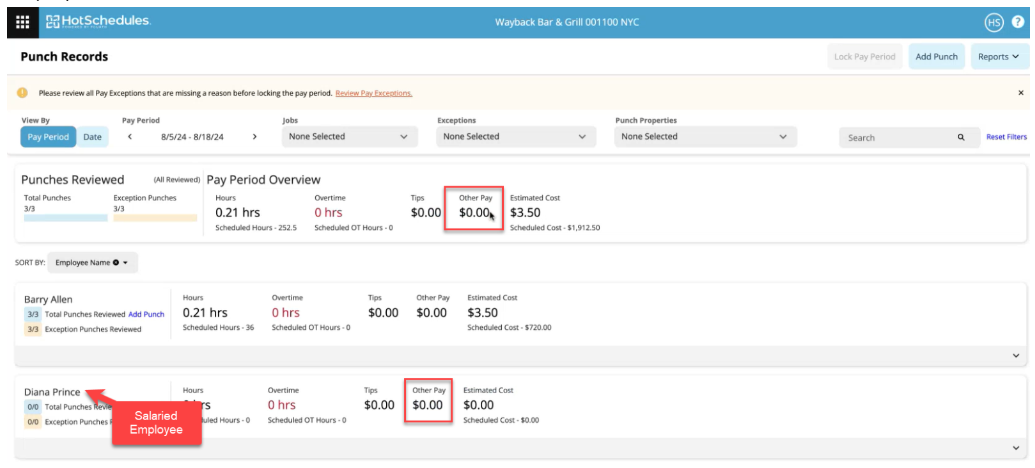Open the Exceptions filter dropdown

click(x=515, y=137)
